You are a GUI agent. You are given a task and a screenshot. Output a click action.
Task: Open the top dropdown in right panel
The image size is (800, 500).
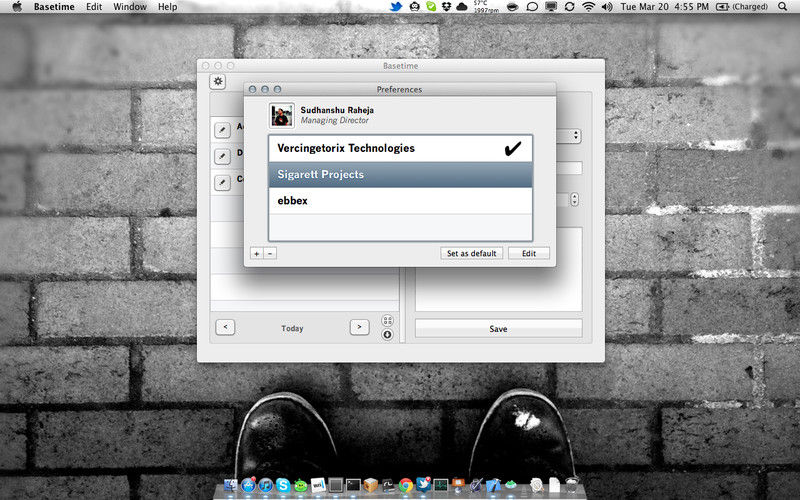pyautogui.click(x=575, y=135)
